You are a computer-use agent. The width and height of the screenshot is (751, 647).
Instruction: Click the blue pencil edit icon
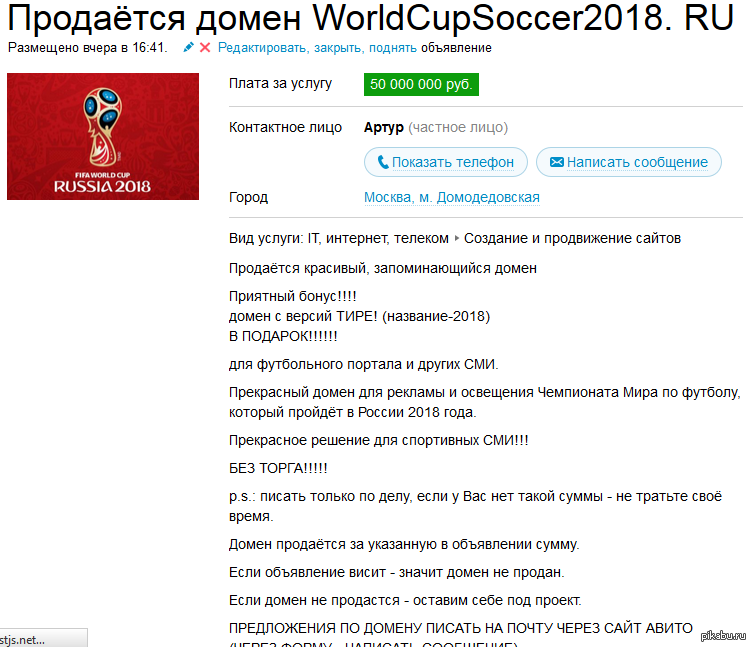(x=188, y=47)
